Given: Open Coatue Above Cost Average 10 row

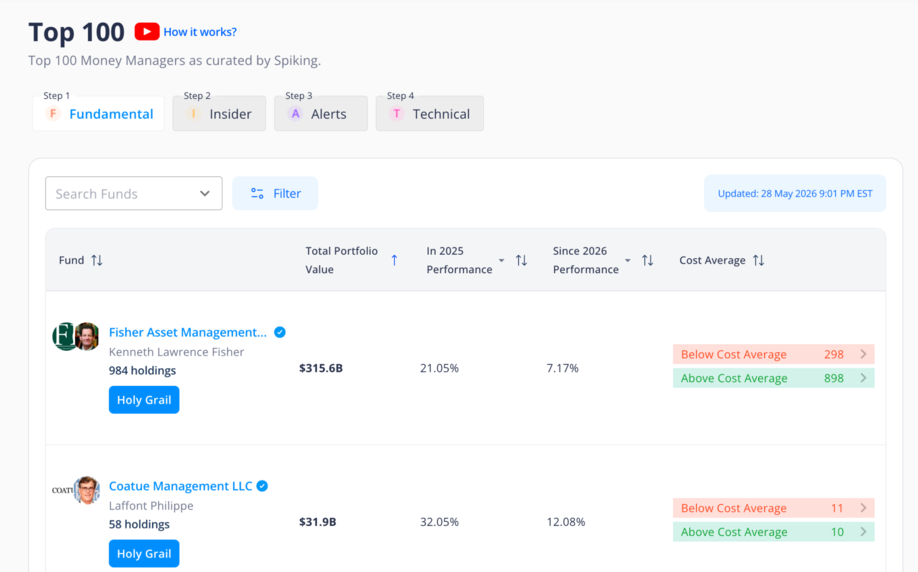Looking at the screenshot, I should [x=773, y=532].
